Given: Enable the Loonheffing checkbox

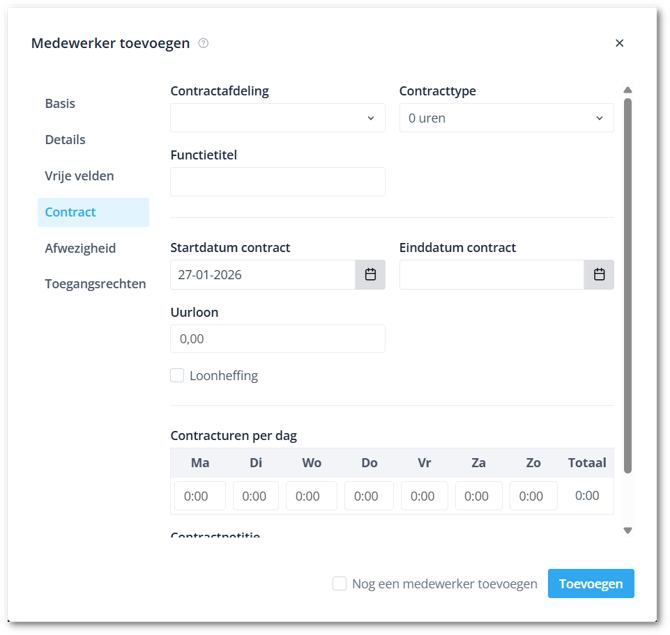Looking at the screenshot, I should 177,376.
